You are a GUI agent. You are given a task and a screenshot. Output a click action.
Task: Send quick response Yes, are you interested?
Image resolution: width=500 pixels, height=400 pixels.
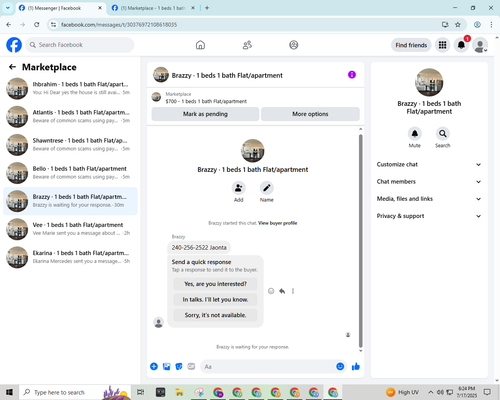(x=215, y=284)
